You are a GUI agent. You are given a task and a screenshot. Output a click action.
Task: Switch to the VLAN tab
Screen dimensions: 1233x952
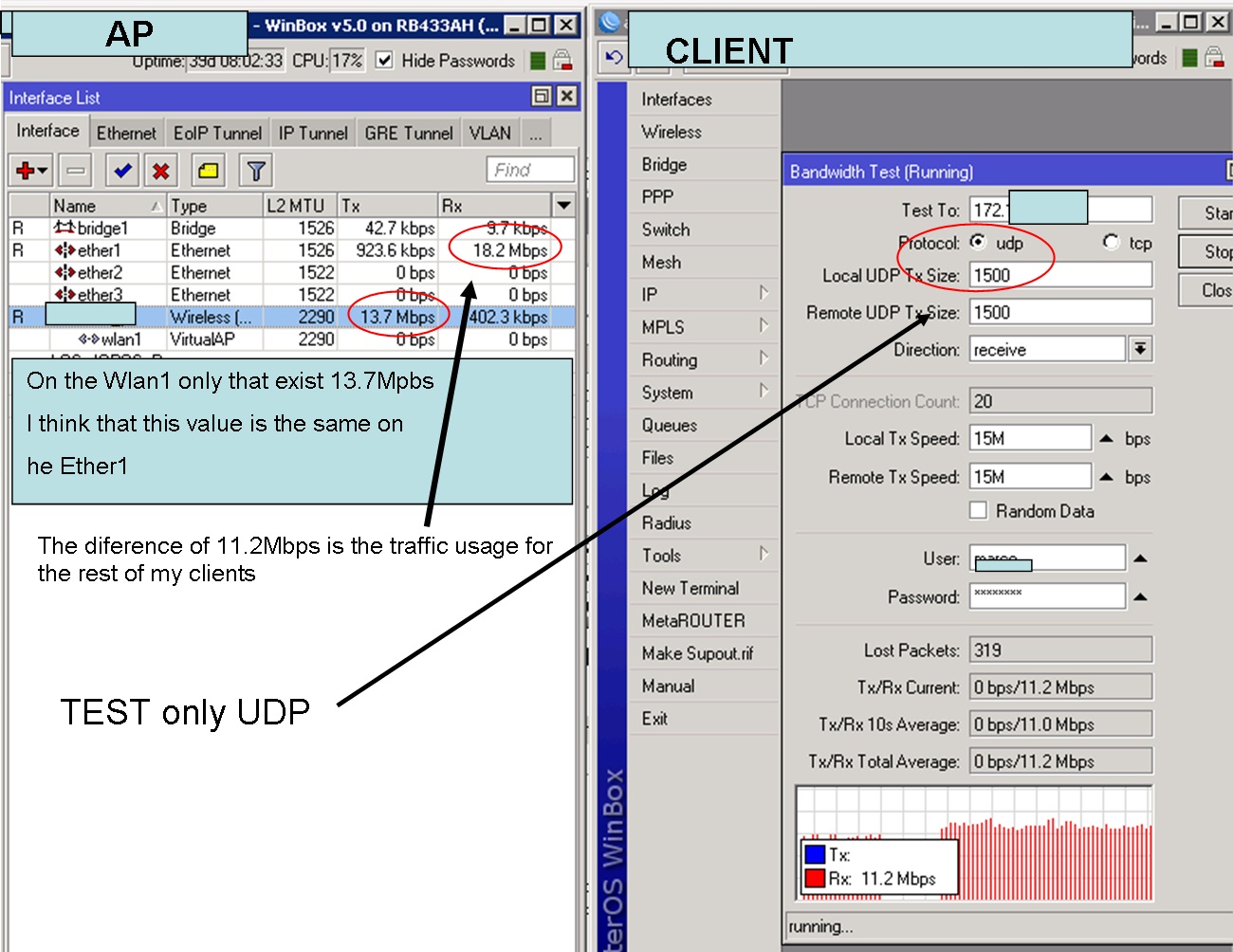(490, 133)
